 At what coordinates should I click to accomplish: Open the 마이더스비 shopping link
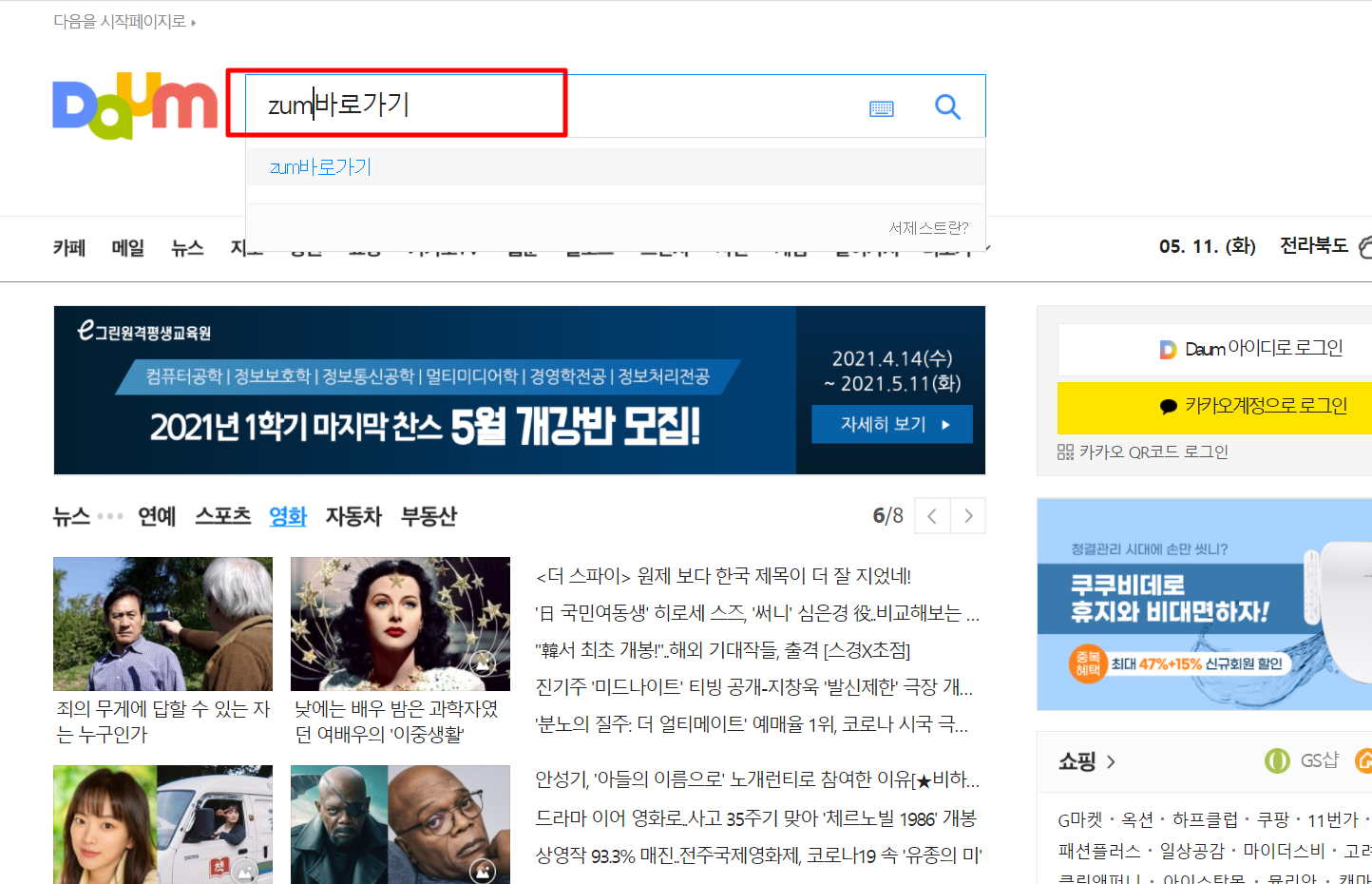[x=1285, y=851]
